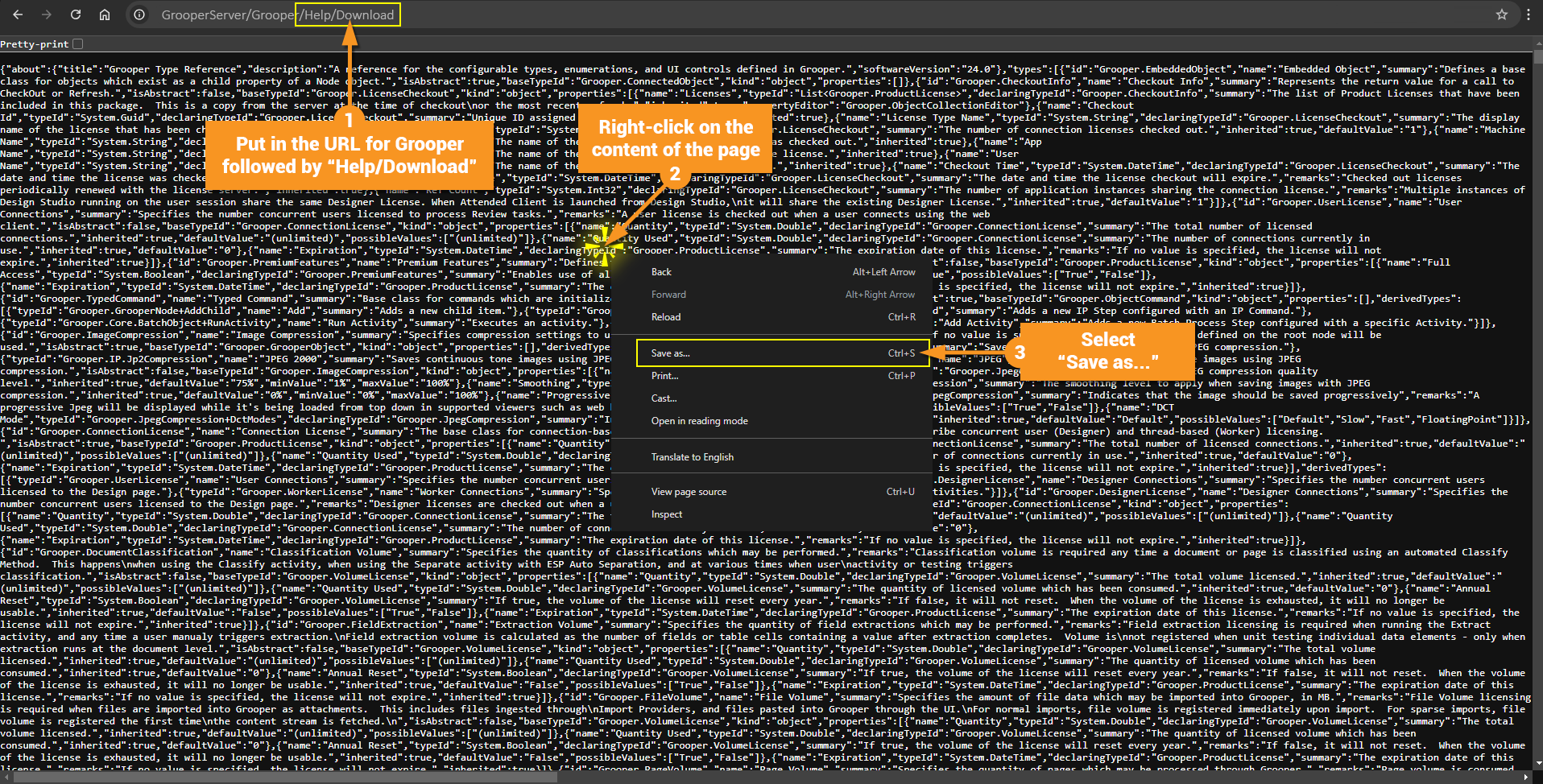The image size is (1543, 784).
Task: Select "Inspect" in the context menu
Action: (x=666, y=514)
